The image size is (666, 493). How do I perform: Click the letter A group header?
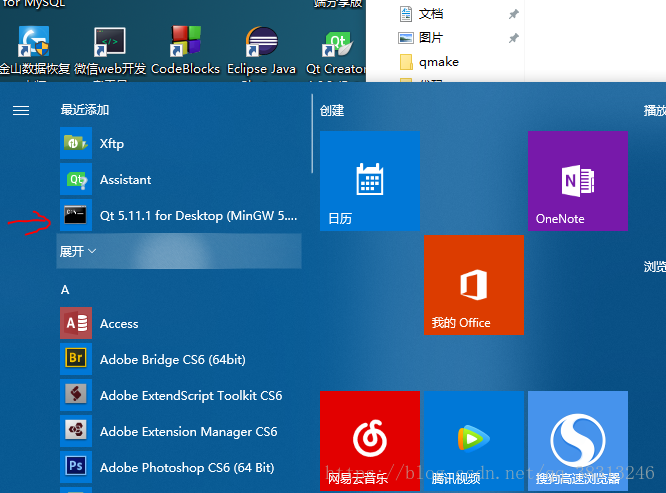point(65,290)
